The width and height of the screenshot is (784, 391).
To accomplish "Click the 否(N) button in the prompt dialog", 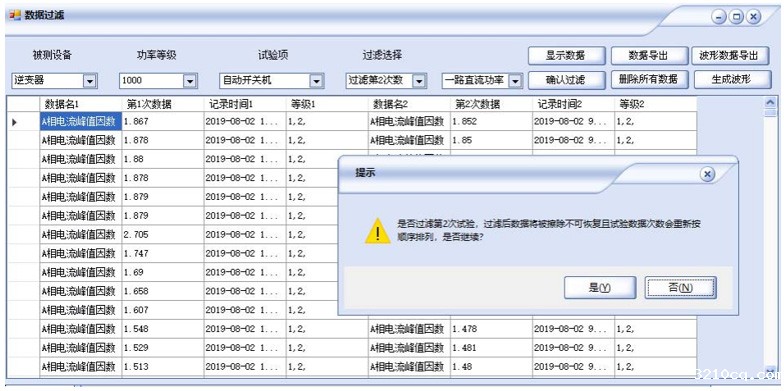I will (680, 288).
